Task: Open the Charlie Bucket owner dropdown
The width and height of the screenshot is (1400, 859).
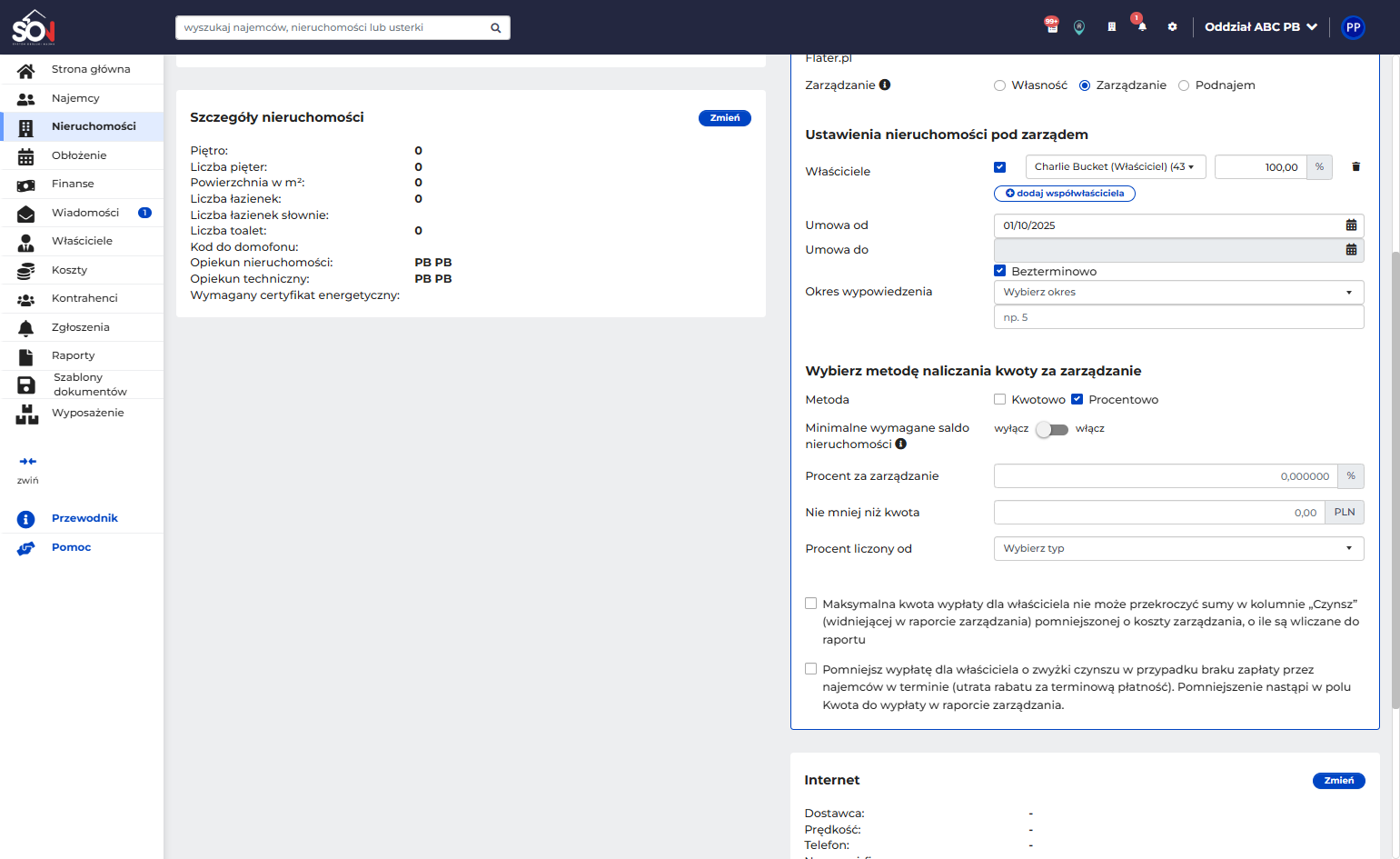Action: click(x=1116, y=167)
